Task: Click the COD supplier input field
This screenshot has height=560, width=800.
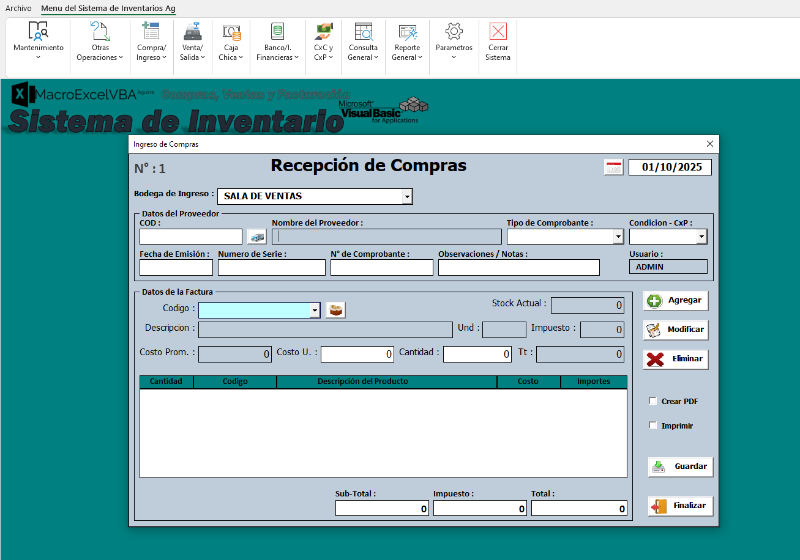Action: click(x=191, y=237)
